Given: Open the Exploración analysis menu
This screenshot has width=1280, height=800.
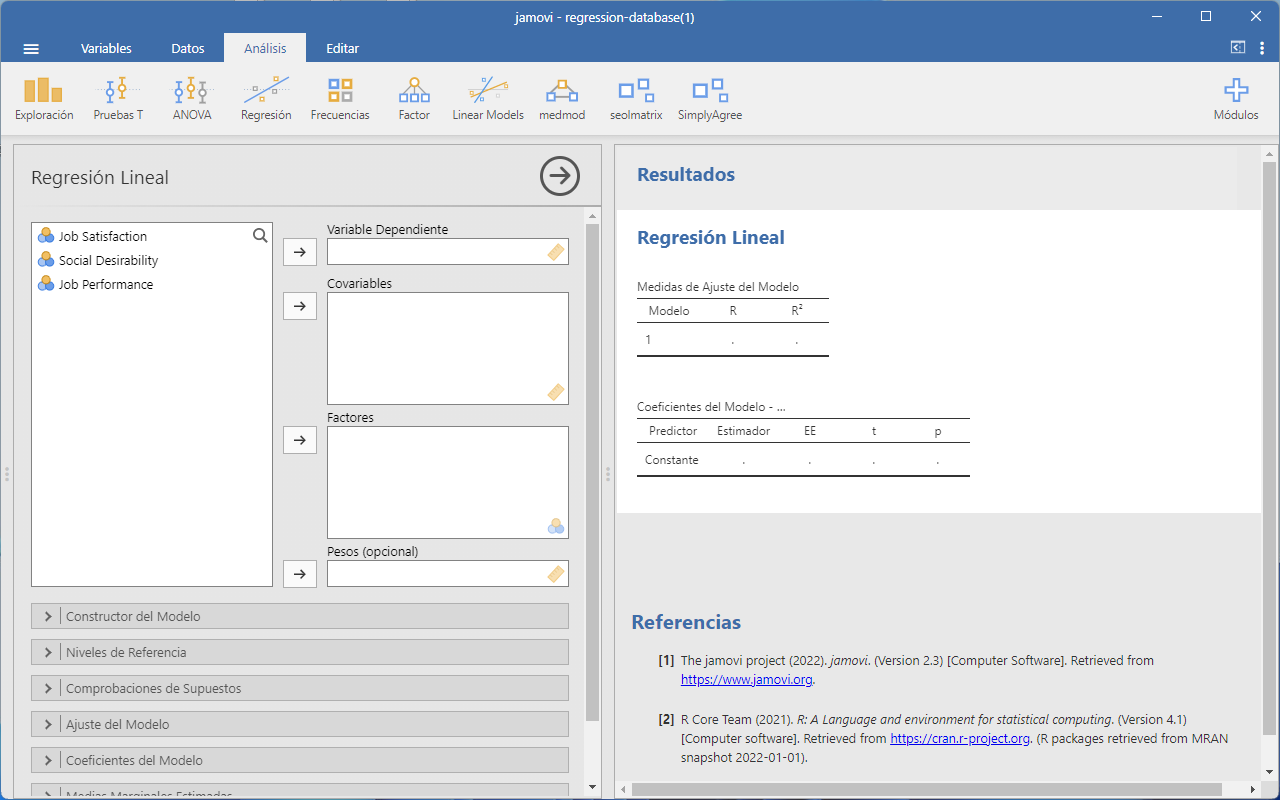Looking at the screenshot, I should coord(44,99).
